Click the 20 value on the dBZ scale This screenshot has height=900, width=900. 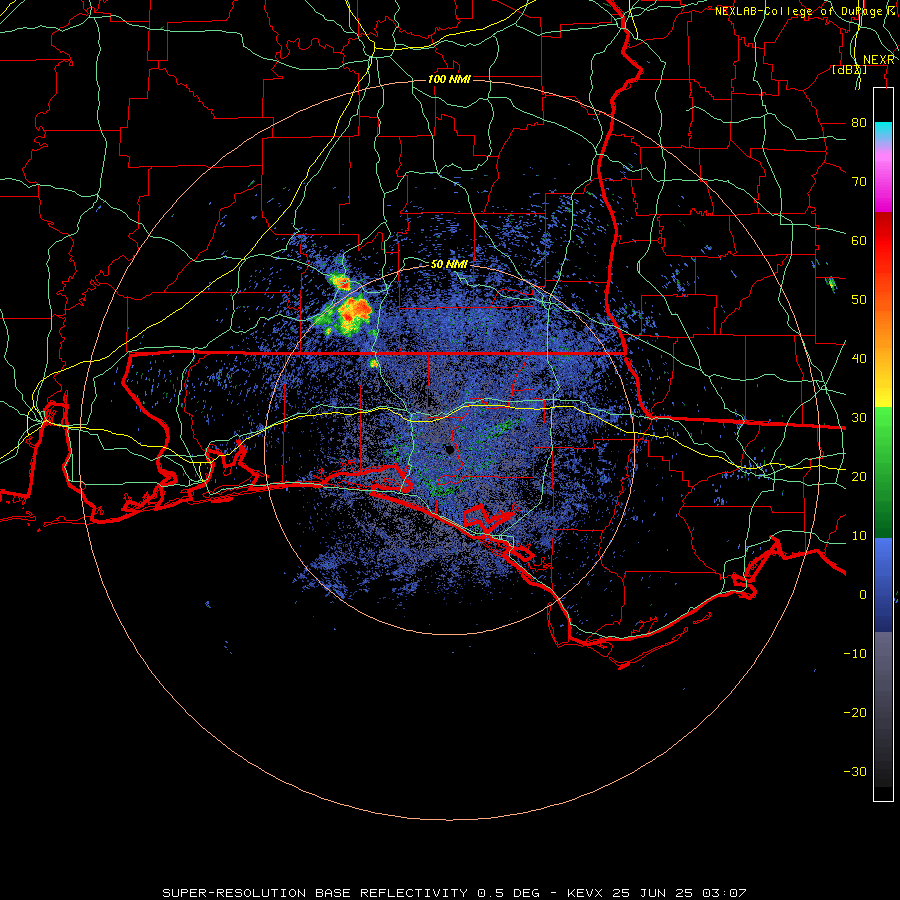(x=859, y=476)
